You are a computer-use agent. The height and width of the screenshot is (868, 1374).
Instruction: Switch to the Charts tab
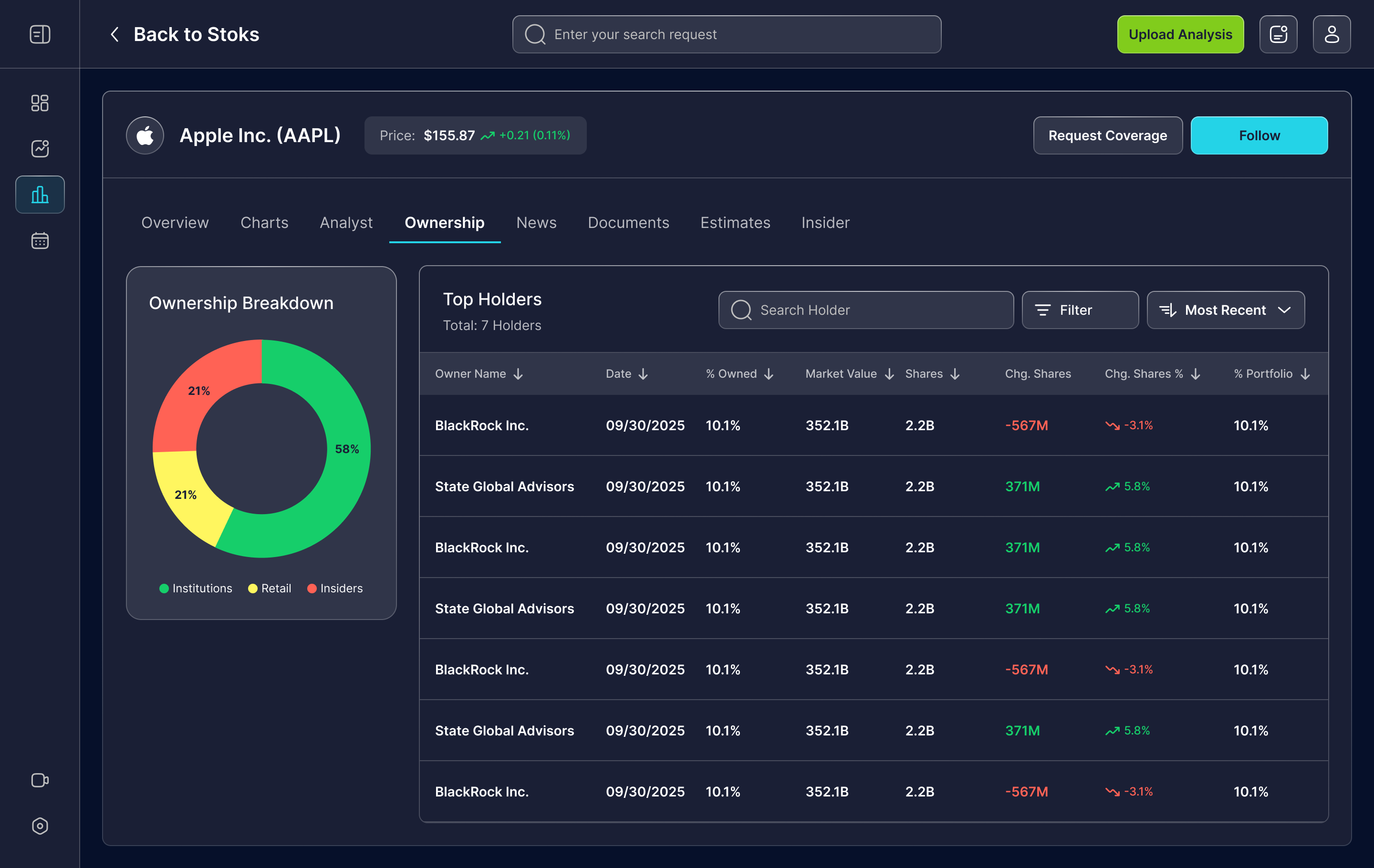coord(264,222)
